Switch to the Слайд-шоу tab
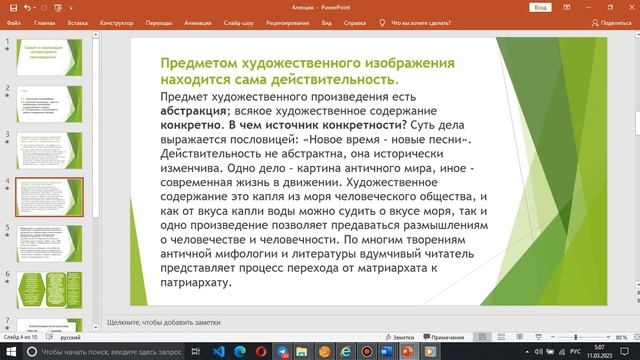The width and height of the screenshot is (640, 360). point(239,23)
